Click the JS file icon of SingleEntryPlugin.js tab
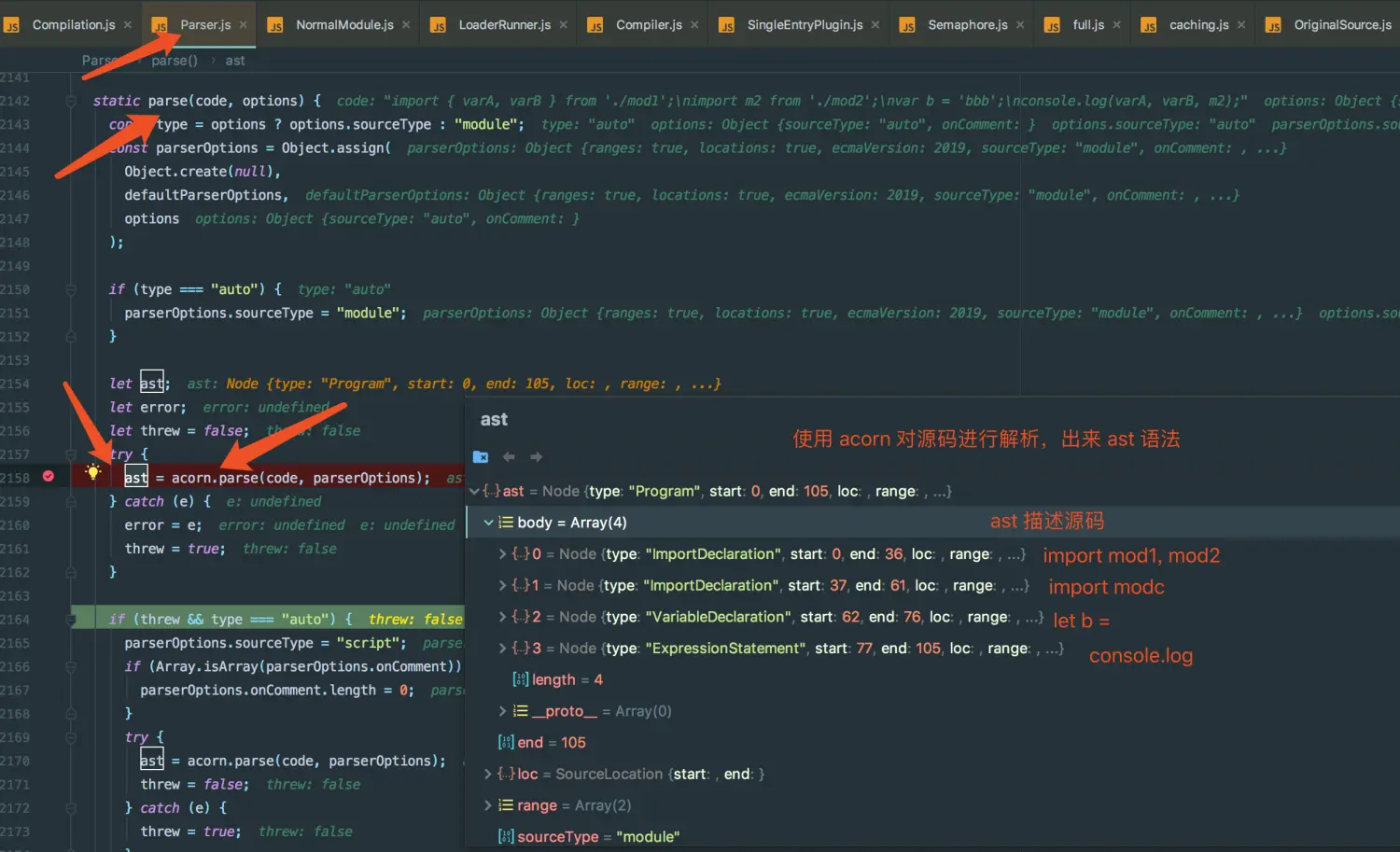1400x852 pixels. (x=726, y=25)
